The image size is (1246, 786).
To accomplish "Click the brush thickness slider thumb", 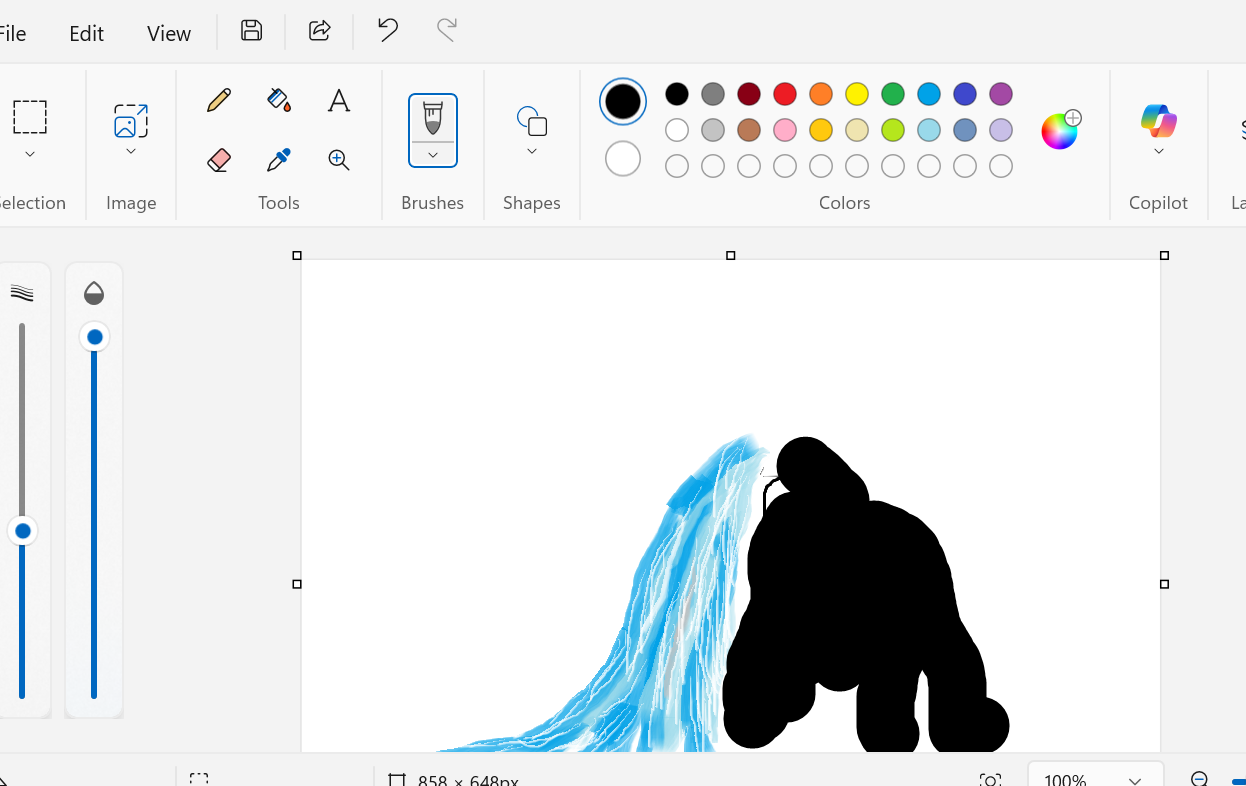I will 22,531.
